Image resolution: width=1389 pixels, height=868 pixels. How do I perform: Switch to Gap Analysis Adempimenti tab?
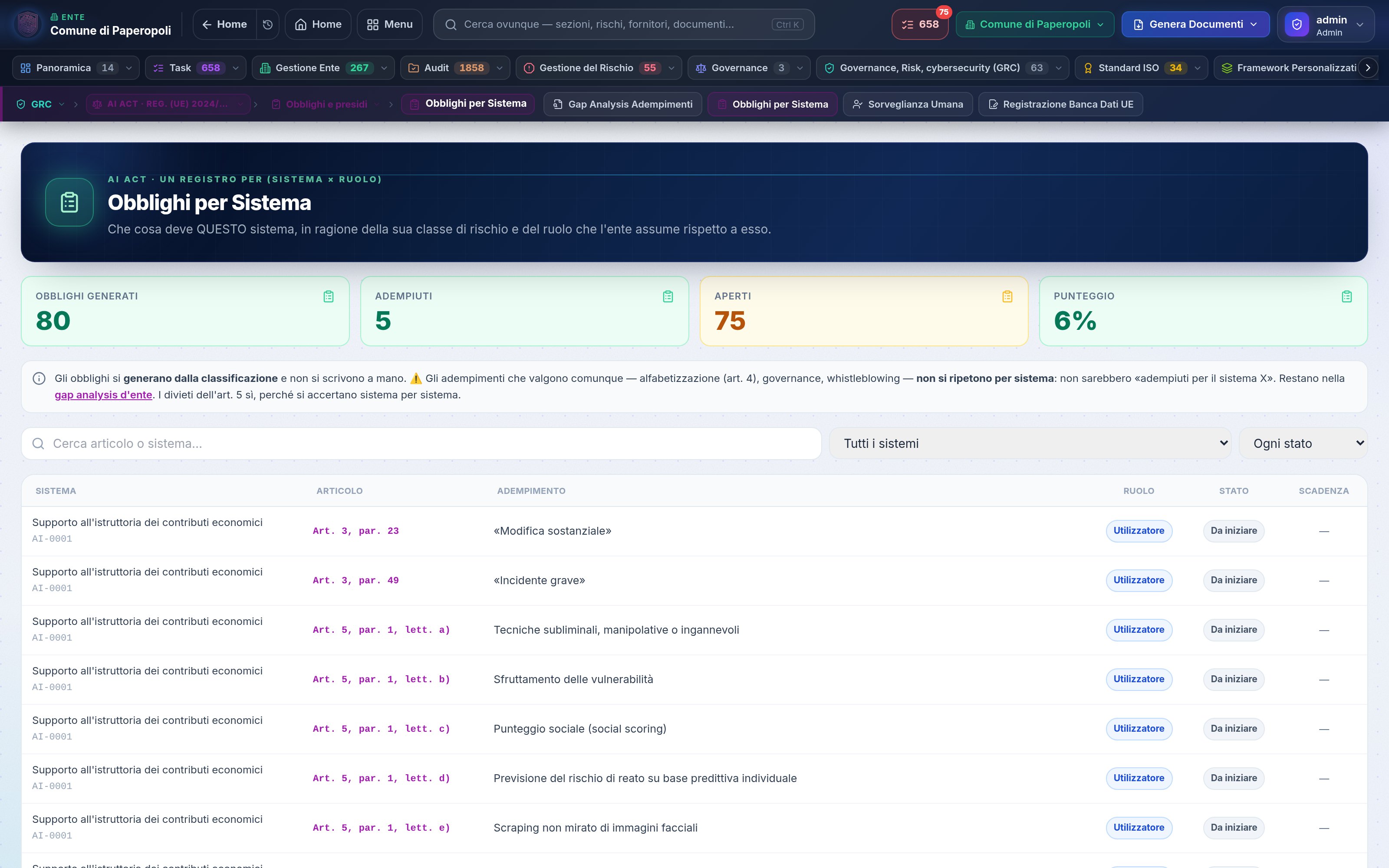[x=622, y=104]
